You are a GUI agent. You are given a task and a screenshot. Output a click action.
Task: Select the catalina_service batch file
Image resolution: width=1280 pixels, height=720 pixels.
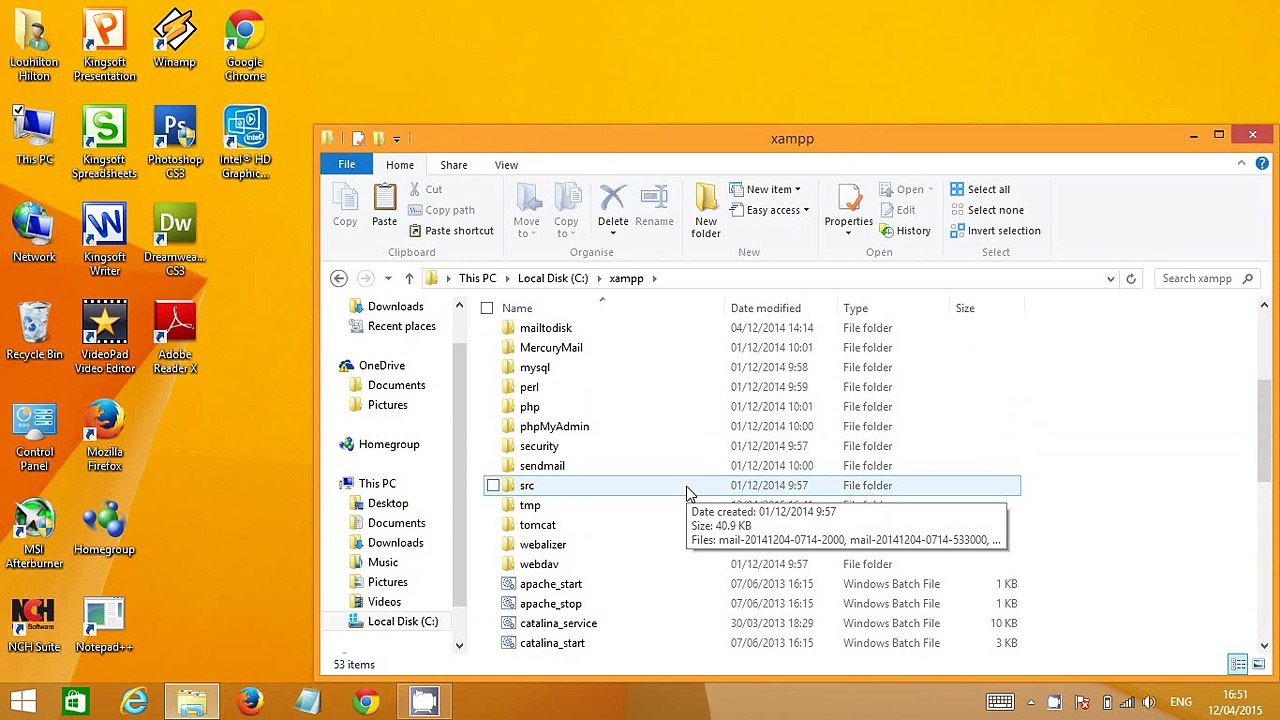pos(558,624)
